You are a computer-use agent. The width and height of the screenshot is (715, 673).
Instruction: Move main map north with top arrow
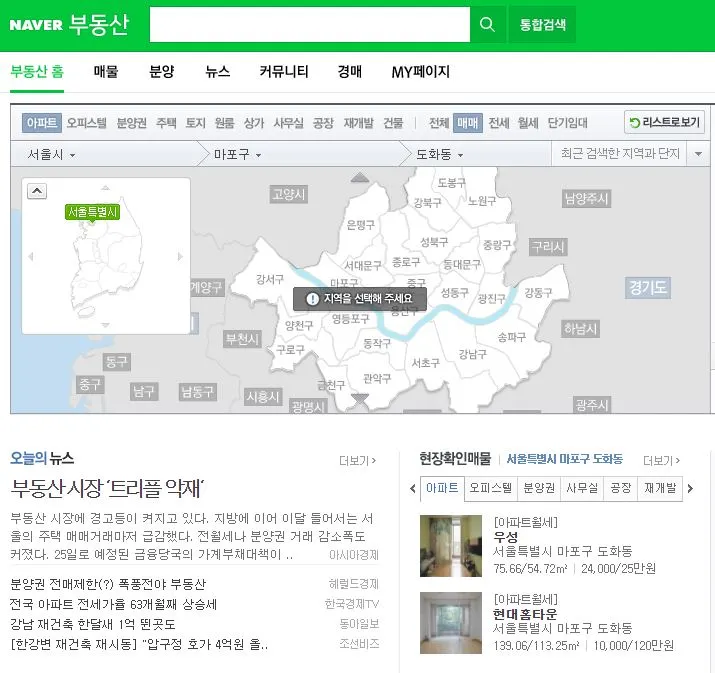360,177
